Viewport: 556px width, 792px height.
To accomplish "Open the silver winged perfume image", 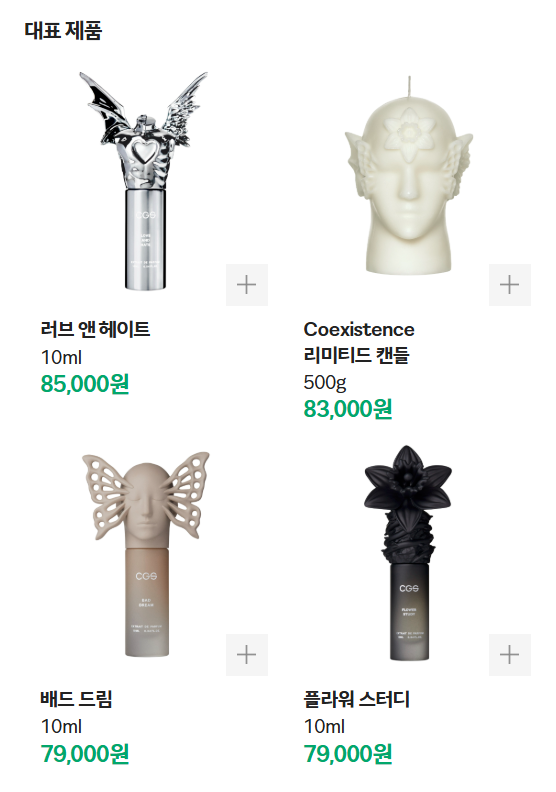I will tap(144, 181).
